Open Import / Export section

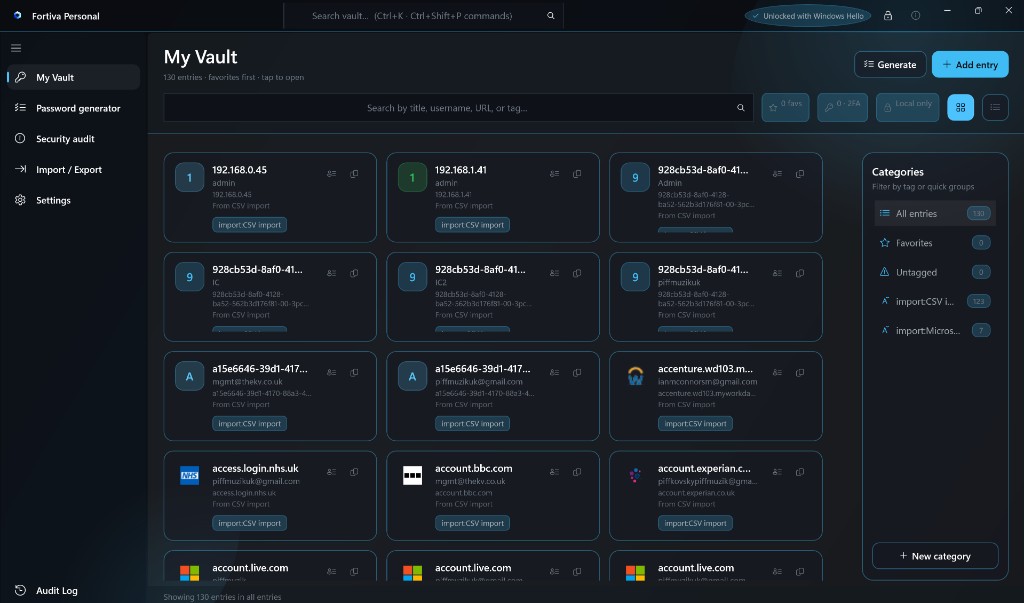coord(73,169)
